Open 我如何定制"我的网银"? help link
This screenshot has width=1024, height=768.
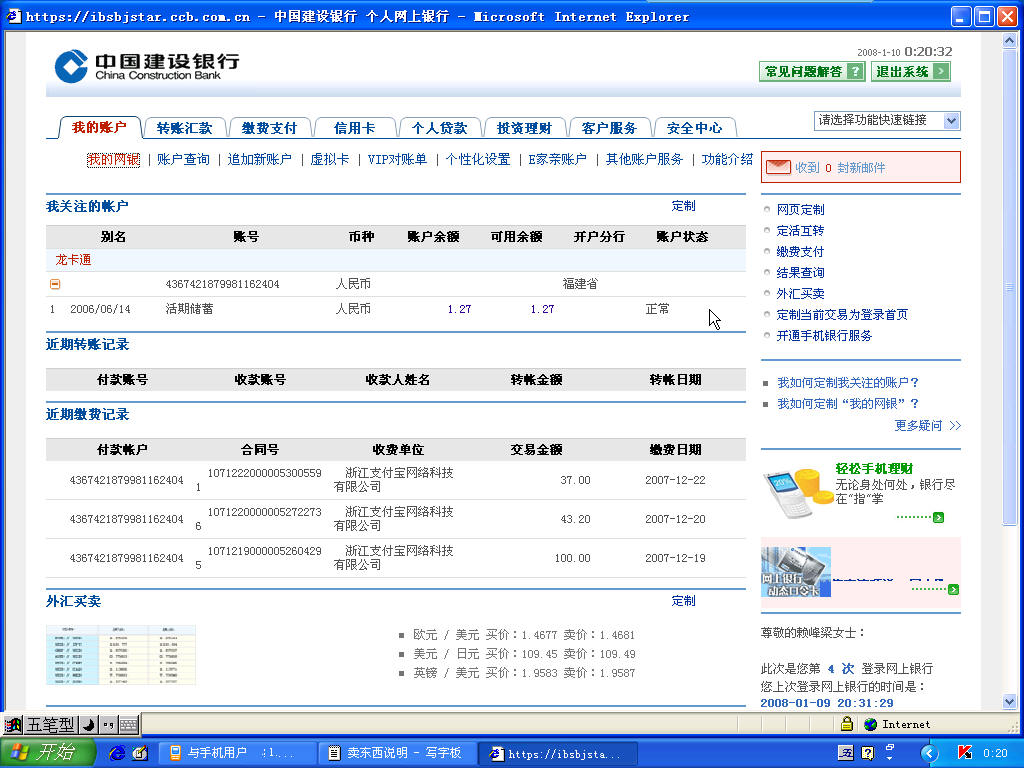click(x=848, y=404)
